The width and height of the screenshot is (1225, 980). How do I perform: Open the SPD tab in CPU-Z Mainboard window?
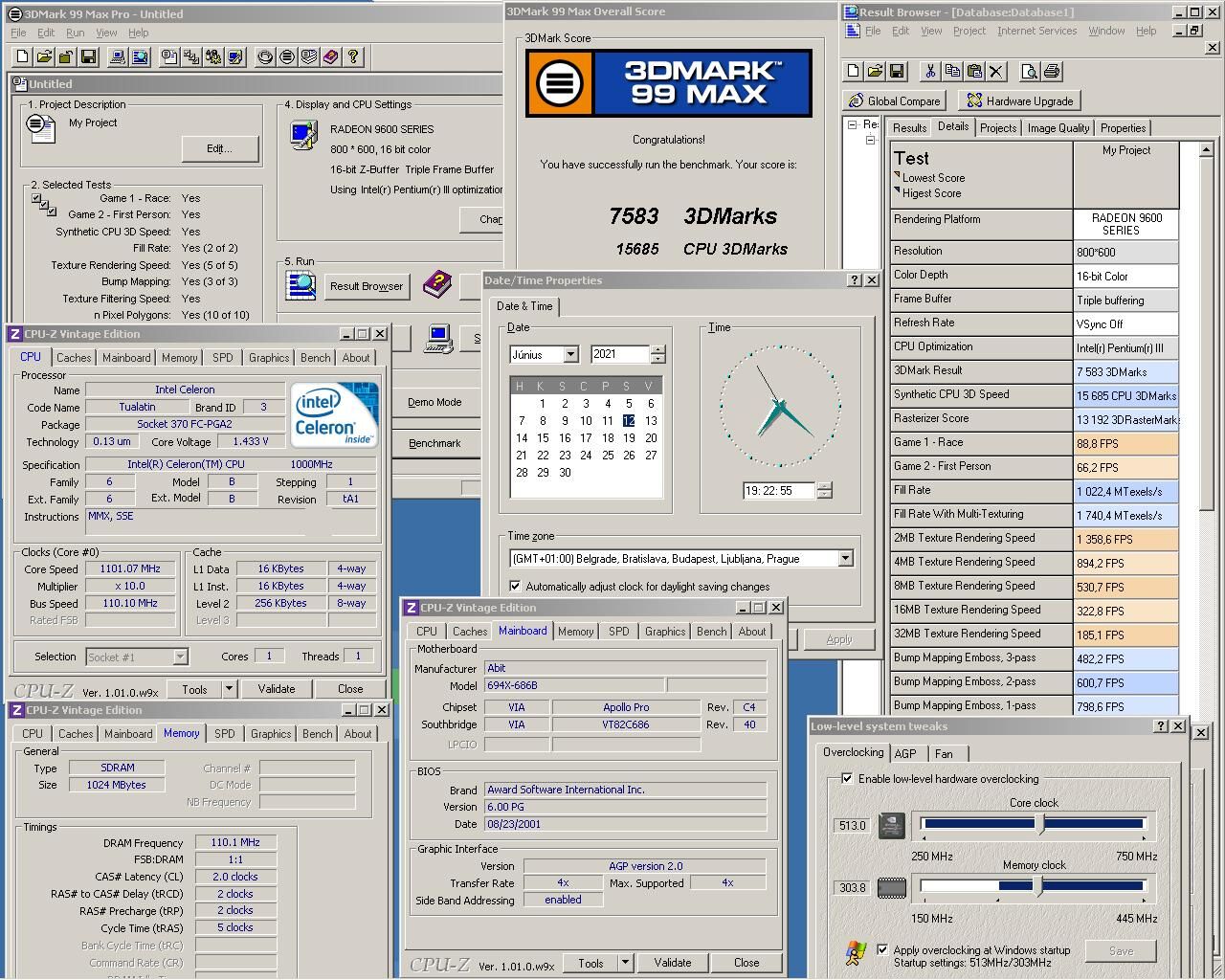[x=619, y=632]
